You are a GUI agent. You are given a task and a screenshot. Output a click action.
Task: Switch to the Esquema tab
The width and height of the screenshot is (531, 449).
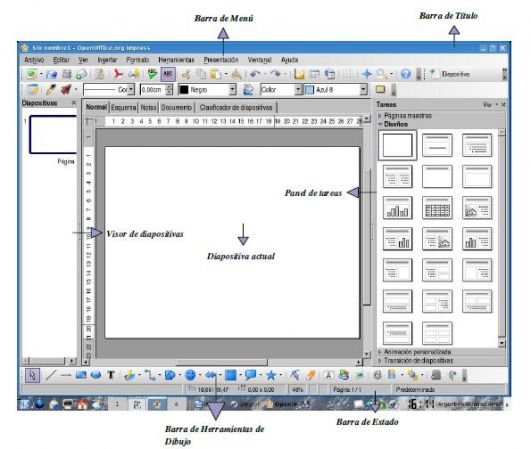coord(124,108)
